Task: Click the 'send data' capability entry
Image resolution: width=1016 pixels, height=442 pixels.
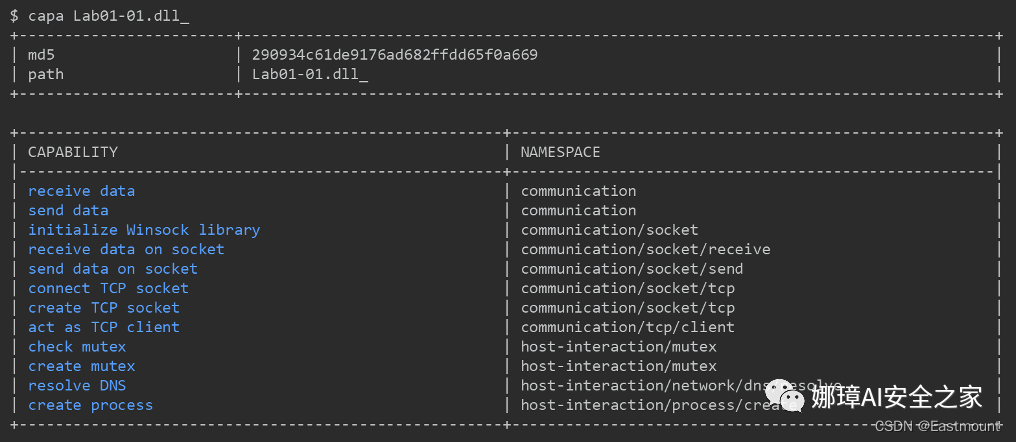Action: [68, 211]
